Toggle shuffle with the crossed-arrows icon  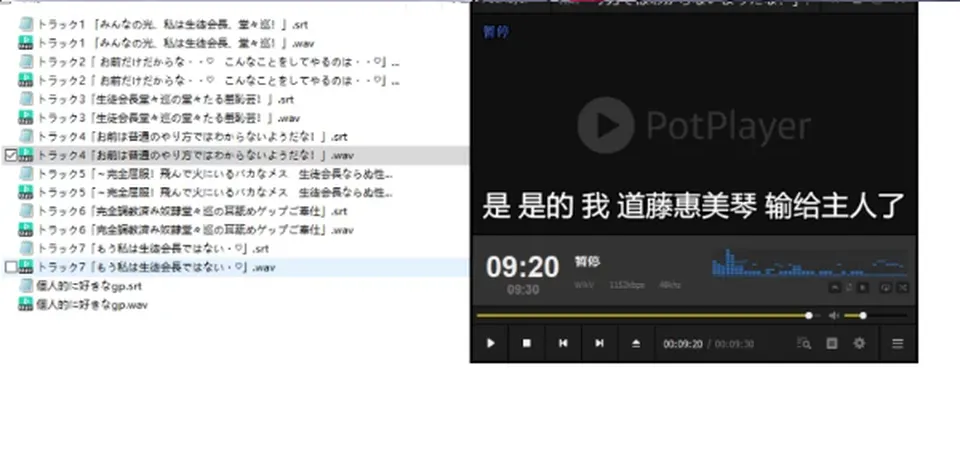click(x=903, y=288)
